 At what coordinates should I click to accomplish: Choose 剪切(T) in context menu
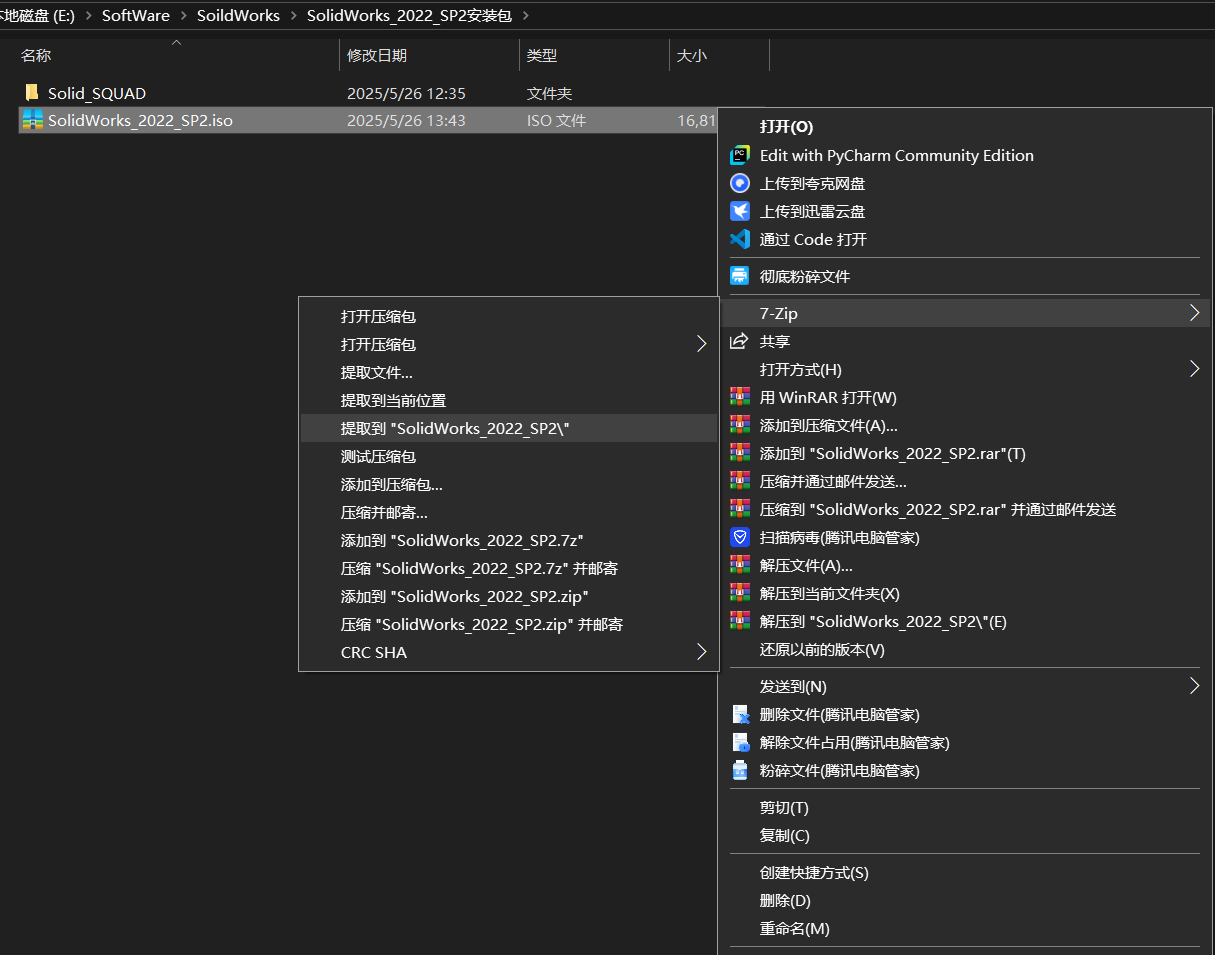pos(965,807)
